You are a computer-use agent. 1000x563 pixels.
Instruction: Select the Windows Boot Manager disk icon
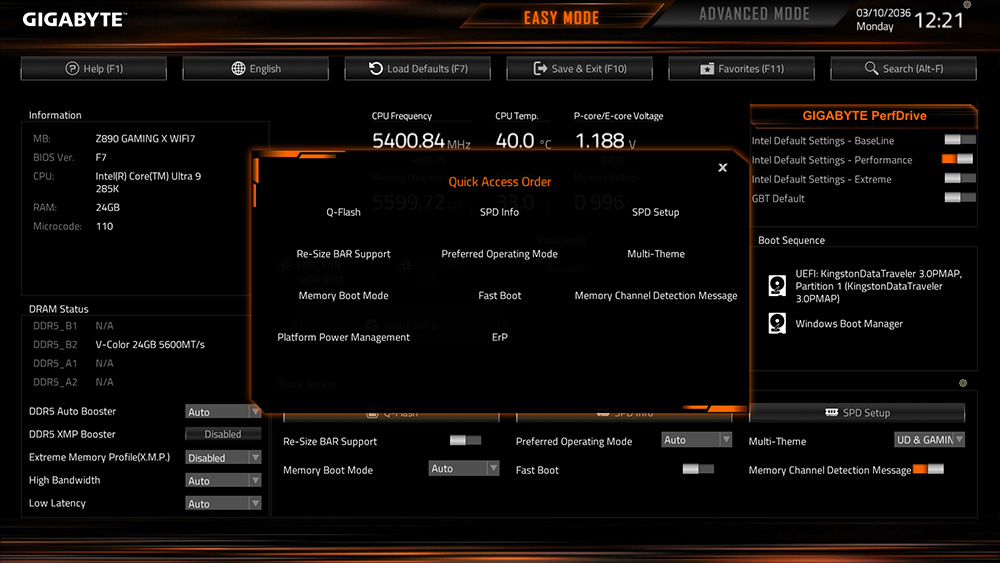point(777,323)
